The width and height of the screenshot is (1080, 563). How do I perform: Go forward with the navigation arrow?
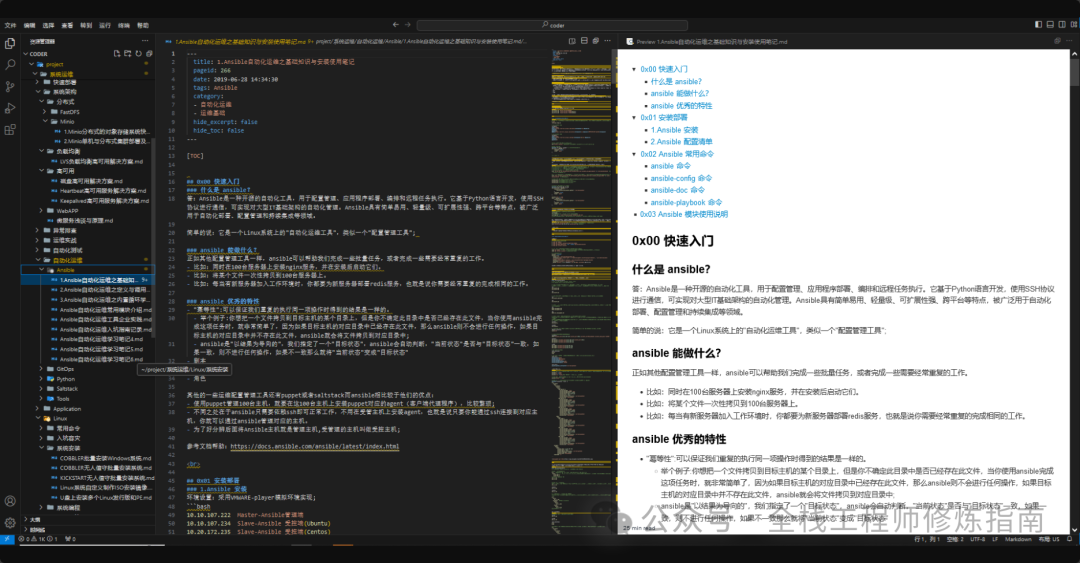click(x=407, y=25)
